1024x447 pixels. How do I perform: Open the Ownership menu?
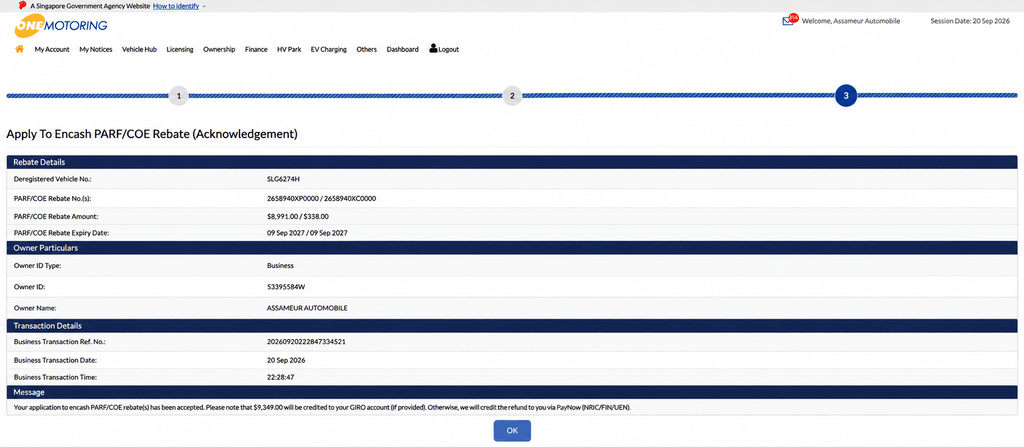coord(219,49)
